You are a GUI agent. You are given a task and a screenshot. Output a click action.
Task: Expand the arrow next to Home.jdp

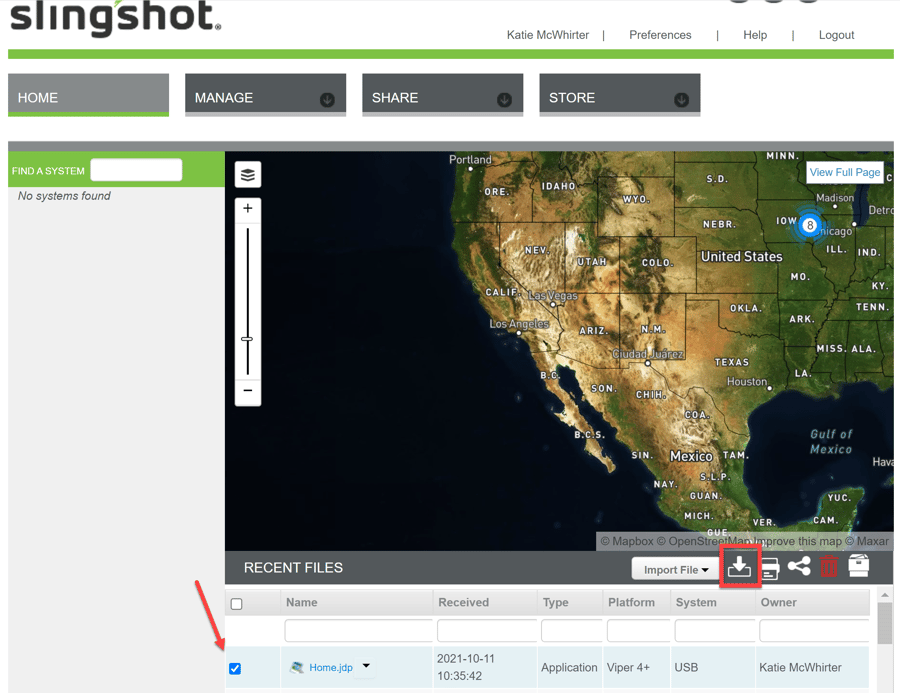point(366,666)
